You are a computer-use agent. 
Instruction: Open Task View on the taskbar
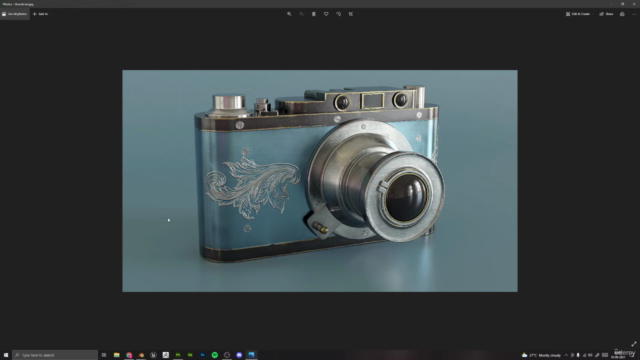tap(104, 355)
